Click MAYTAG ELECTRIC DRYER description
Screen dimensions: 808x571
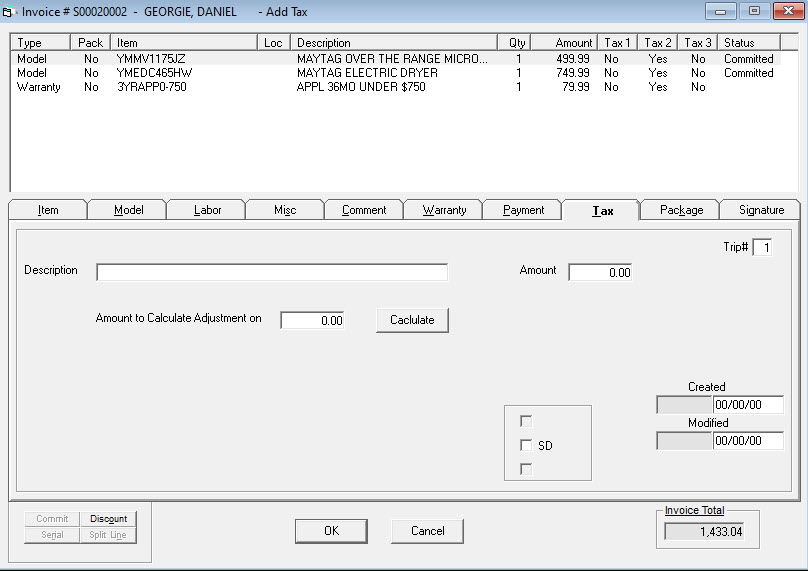(x=367, y=73)
